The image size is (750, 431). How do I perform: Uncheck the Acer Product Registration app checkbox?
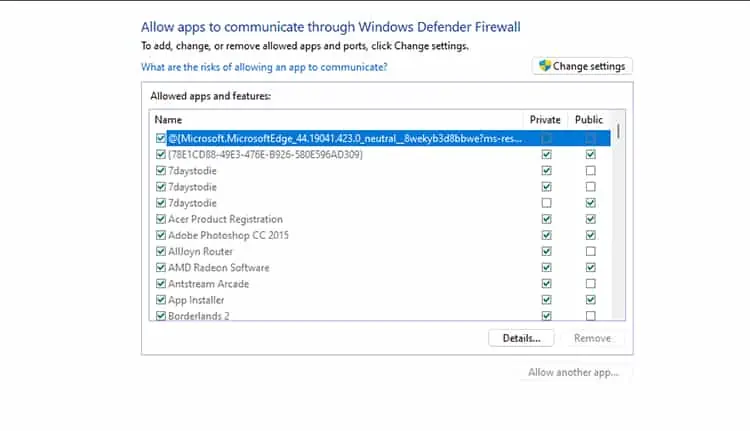pyautogui.click(x=161, y=219)
